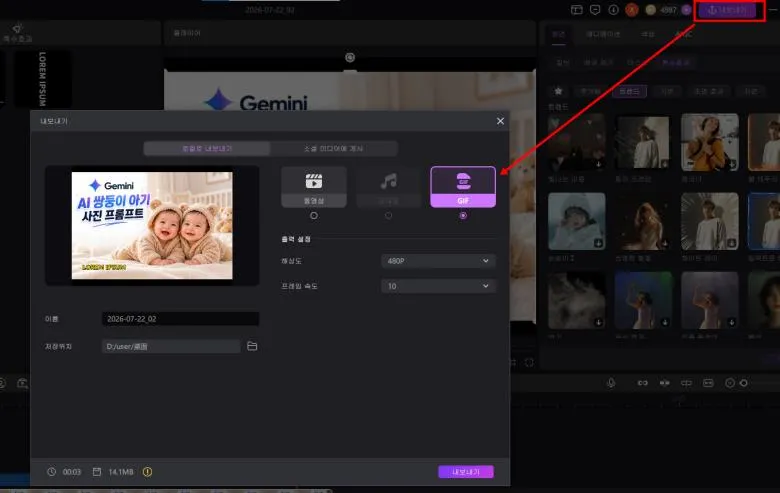Open the feedback message icon in top bar
Viewport: 780px width, 493px height.
pyautogui.click(x=595, y=10)
